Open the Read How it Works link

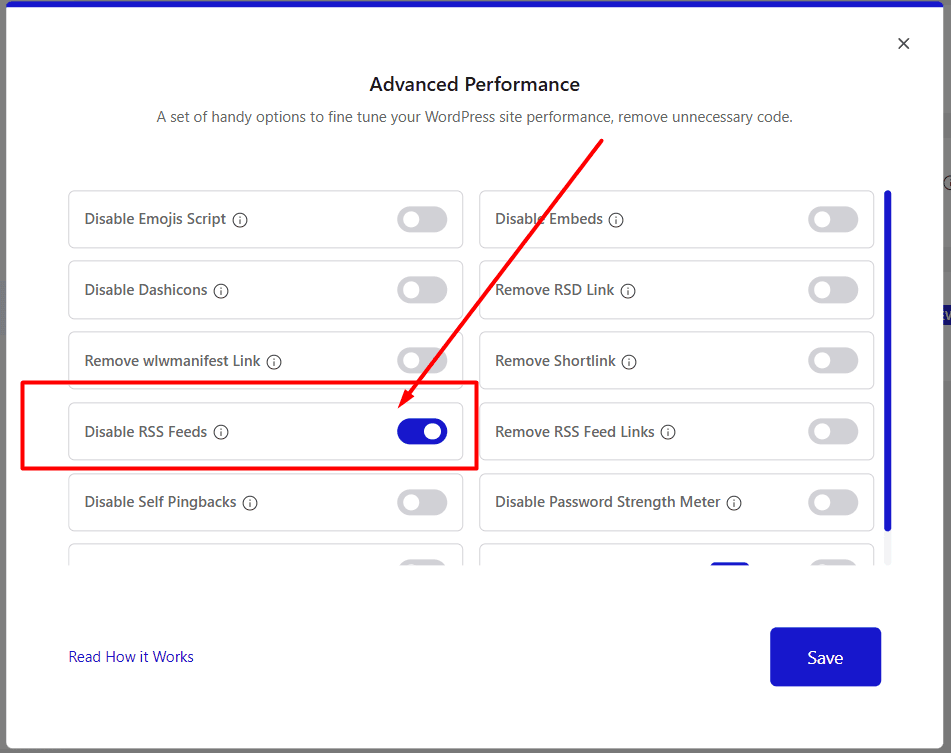(x=131, y=657)
